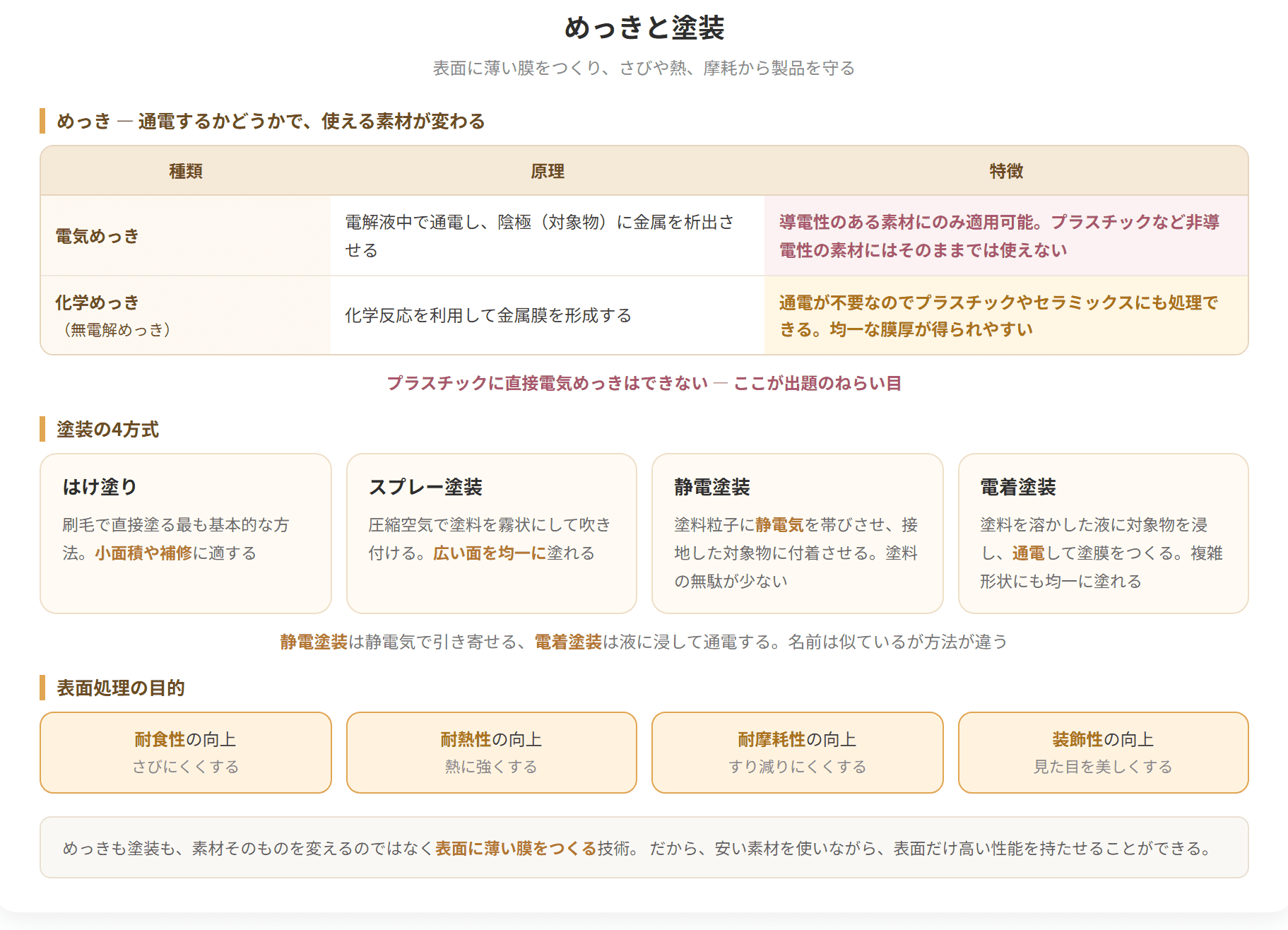1288x930 pixels.
Task: Click the 電着塗装 card title
Action: 1018,487
